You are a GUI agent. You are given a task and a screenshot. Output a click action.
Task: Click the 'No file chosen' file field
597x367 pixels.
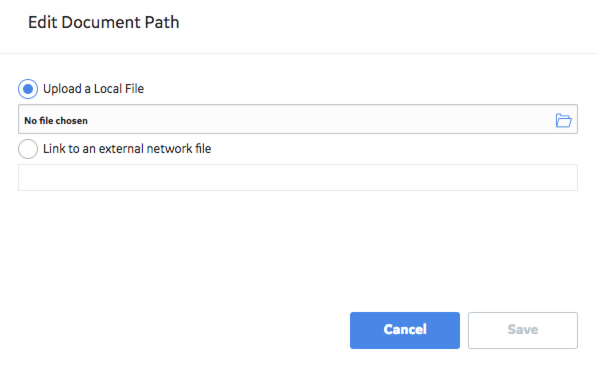click(x=298, y=119)
